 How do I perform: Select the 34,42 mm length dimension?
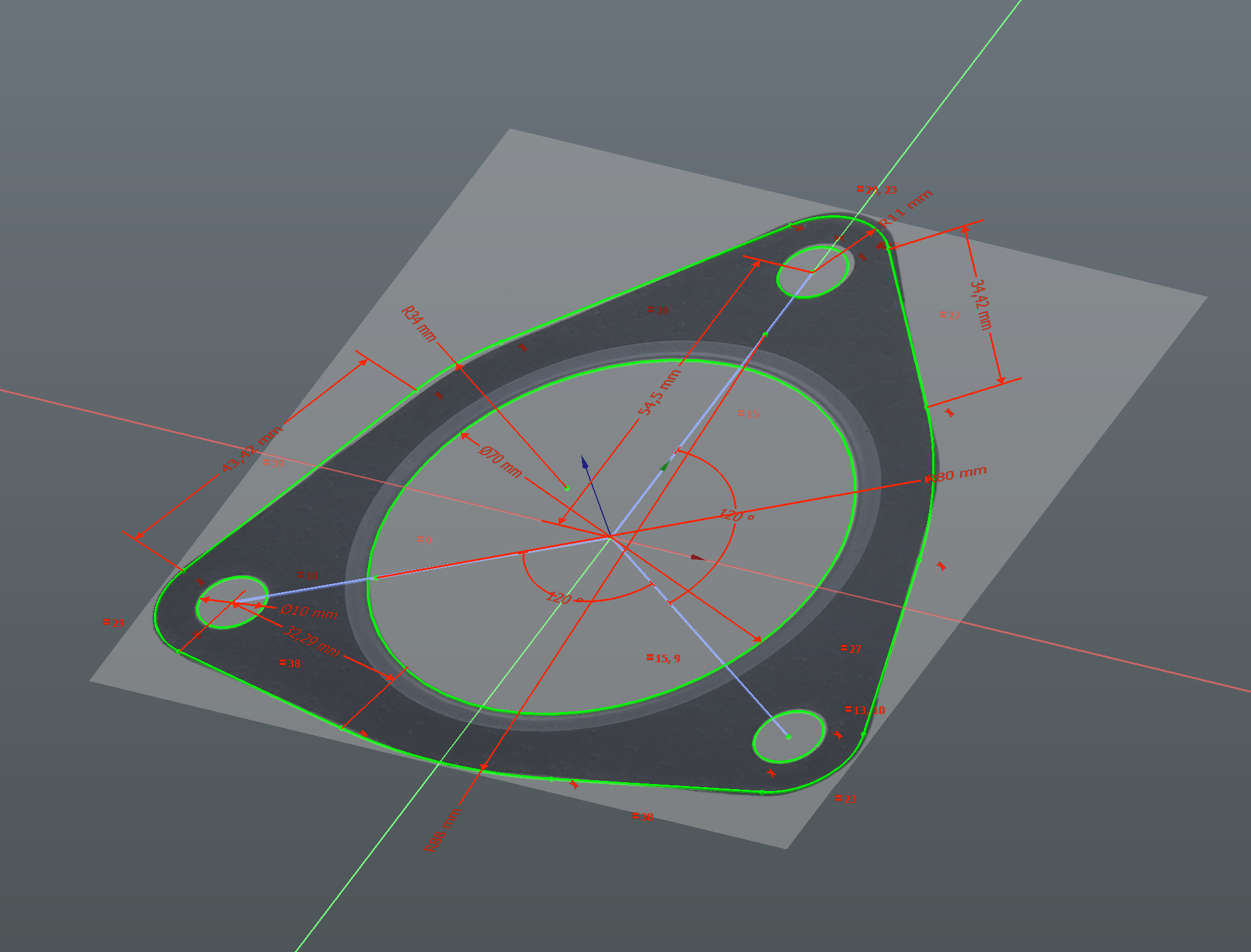click(980, 305)
